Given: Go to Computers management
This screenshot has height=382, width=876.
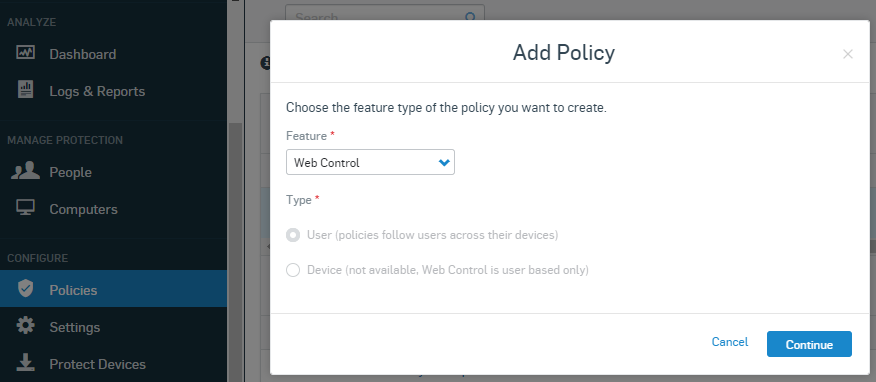Looking at the screenshot, I should (x=83, y=209).
